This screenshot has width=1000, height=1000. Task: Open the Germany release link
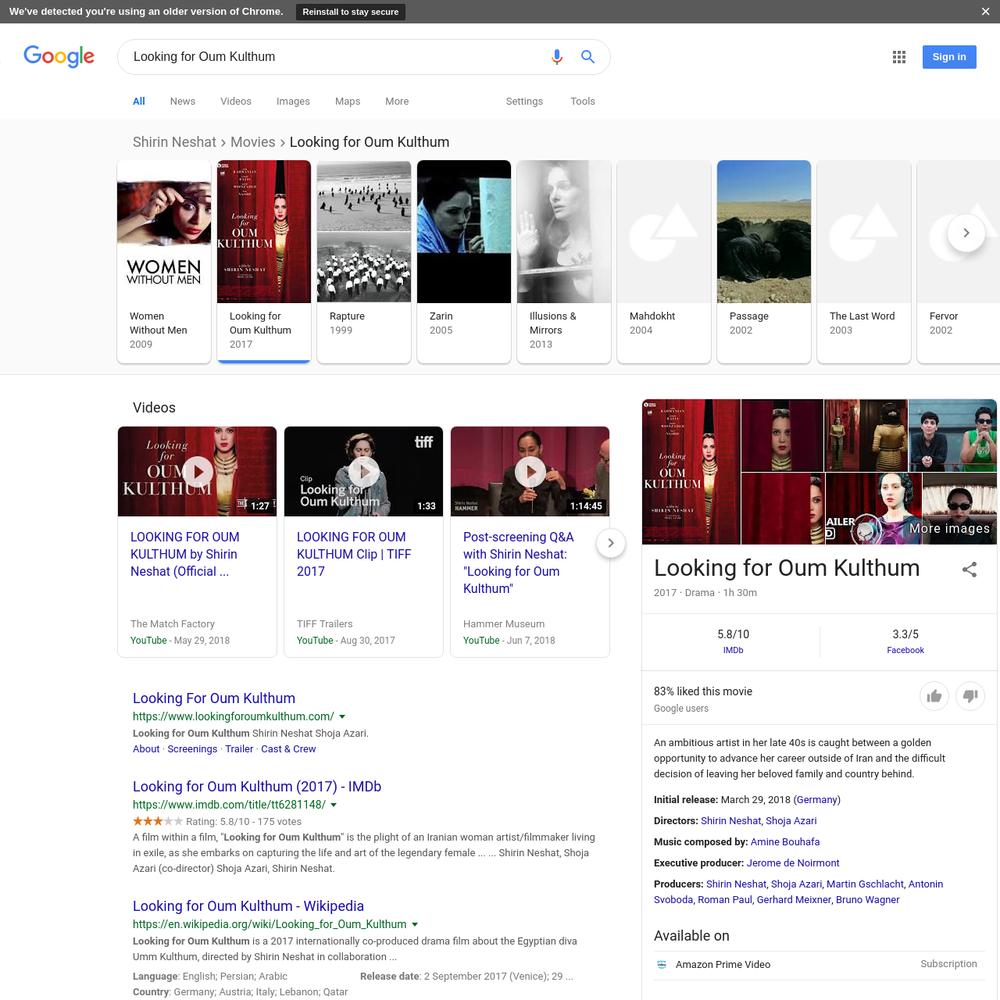point(817,800)
